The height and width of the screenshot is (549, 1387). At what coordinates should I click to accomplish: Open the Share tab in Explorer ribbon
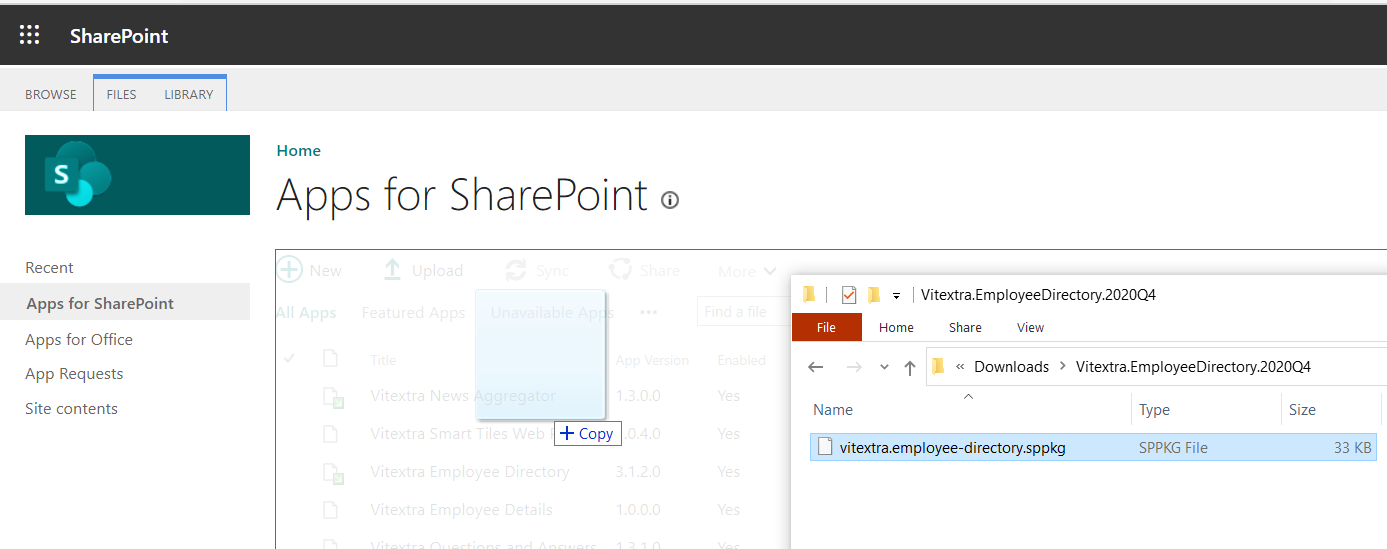tap(965, 327)
